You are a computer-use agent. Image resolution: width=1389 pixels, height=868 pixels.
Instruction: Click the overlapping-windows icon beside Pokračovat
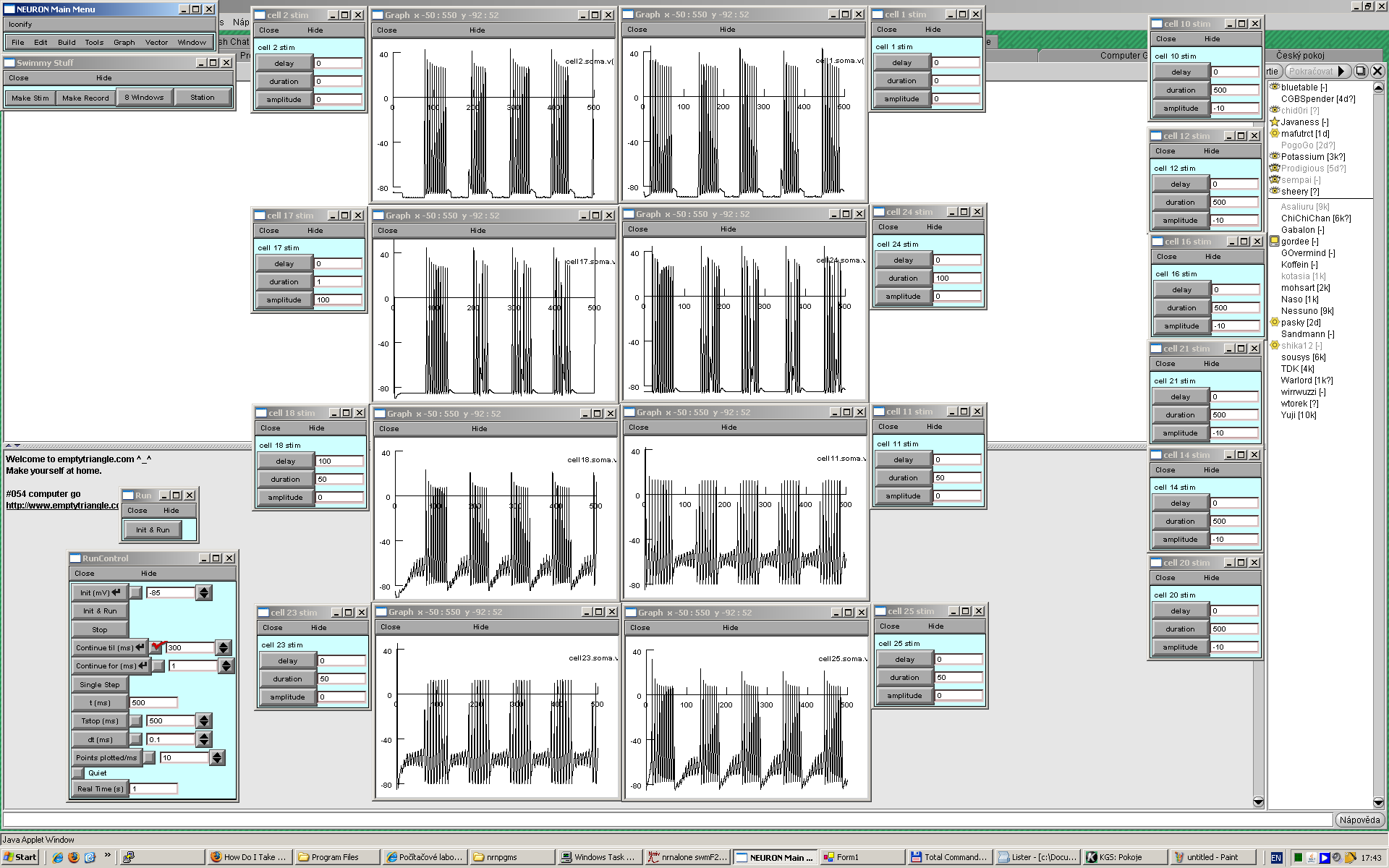click(1361, 71)
